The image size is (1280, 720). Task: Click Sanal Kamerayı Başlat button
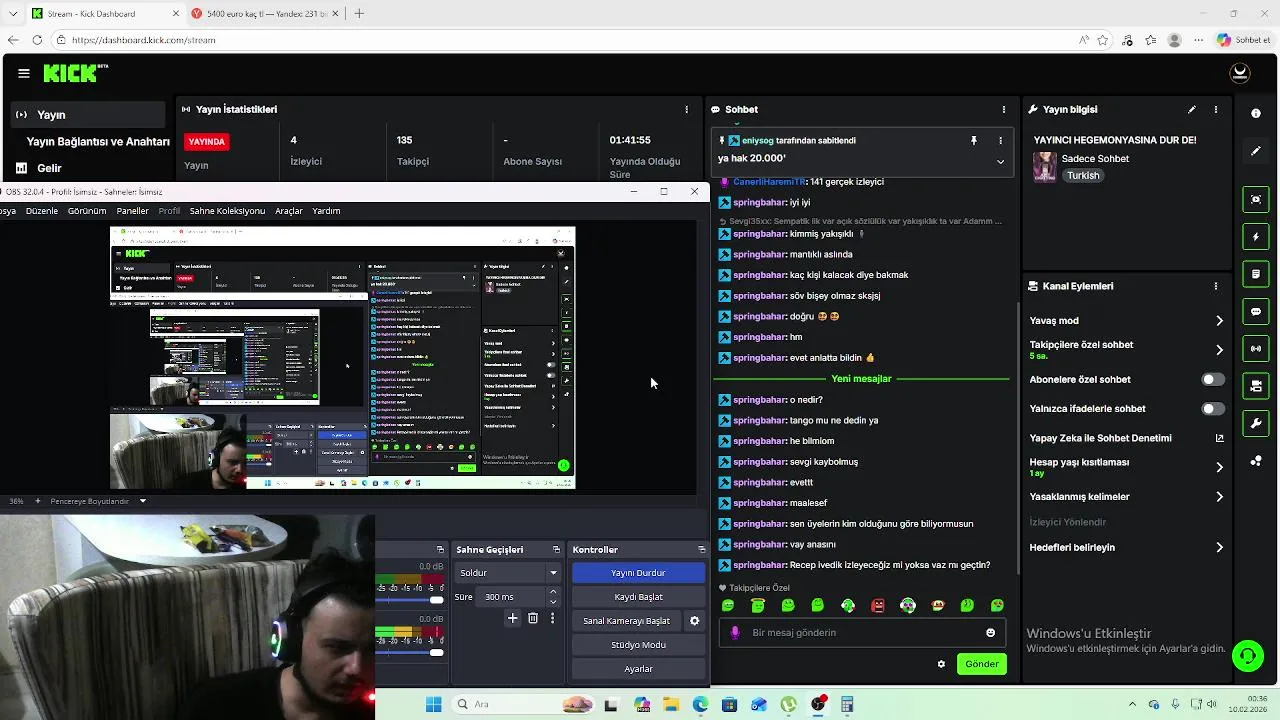626,621
